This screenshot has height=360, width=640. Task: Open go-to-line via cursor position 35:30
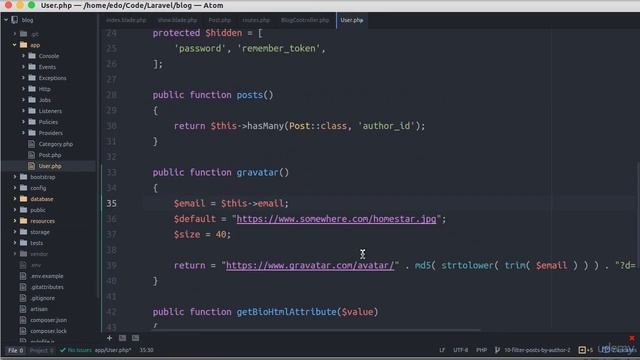point(147,350)
